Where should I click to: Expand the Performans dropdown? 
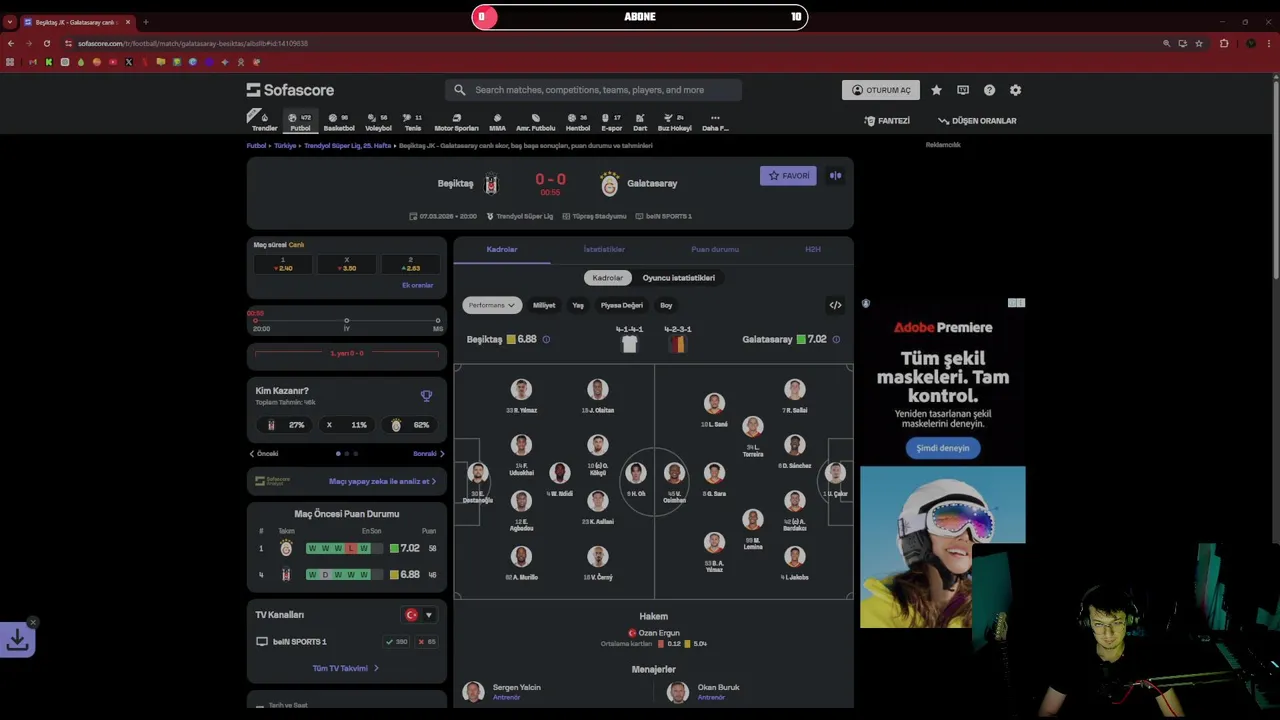[492, 305]
